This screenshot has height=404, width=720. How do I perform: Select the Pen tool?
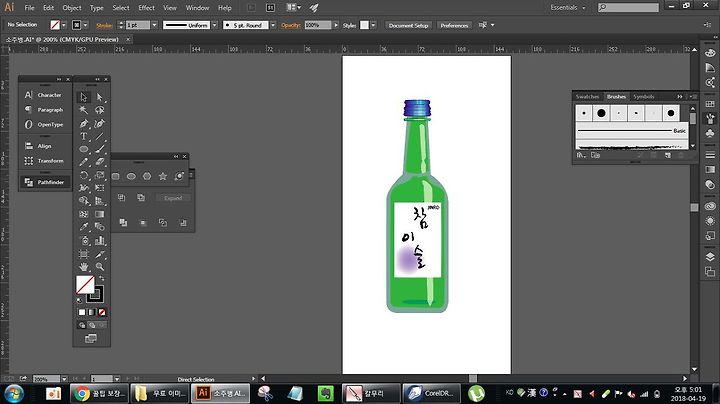[84, 123]
